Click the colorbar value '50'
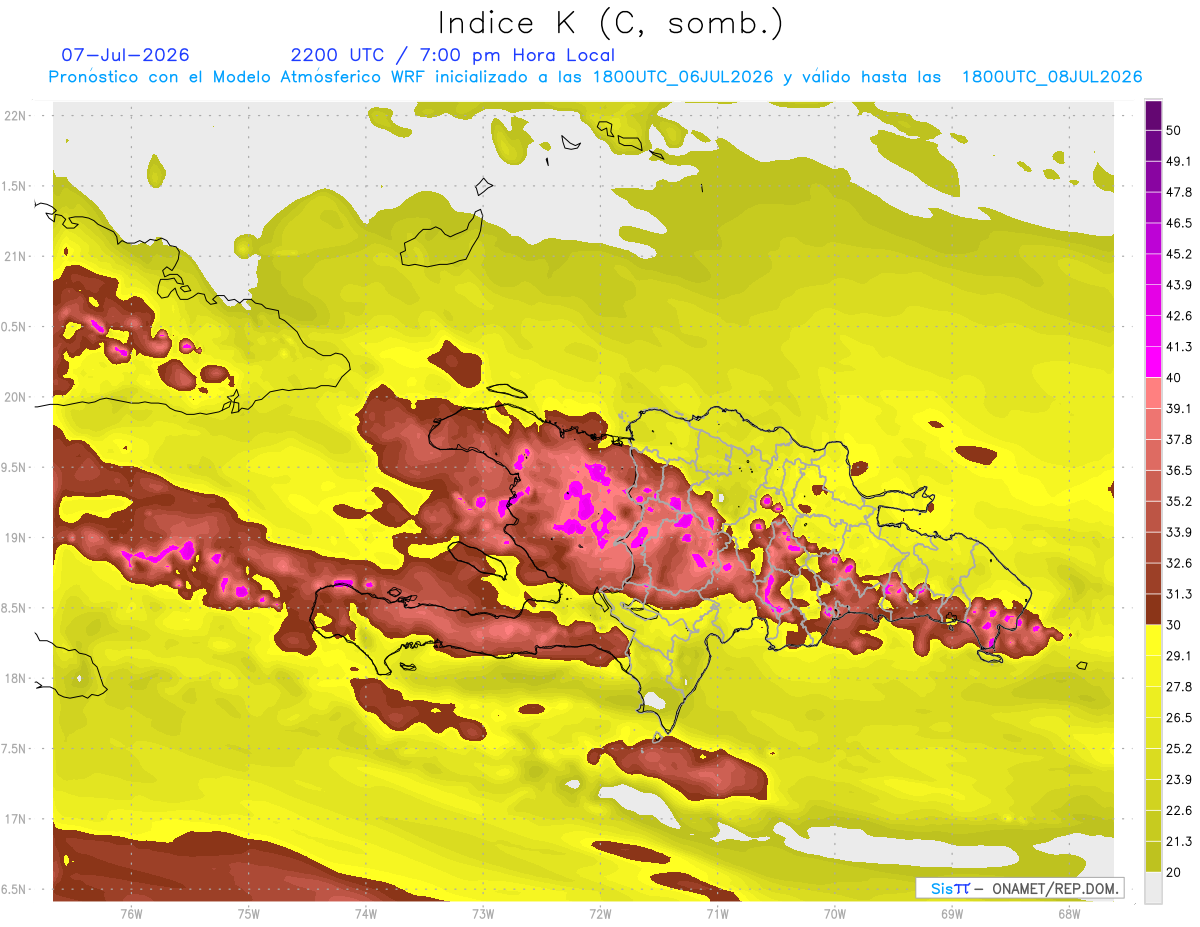Image resolution: width=1200 pixels, height=927 pixels. [x=1174, y=130]
